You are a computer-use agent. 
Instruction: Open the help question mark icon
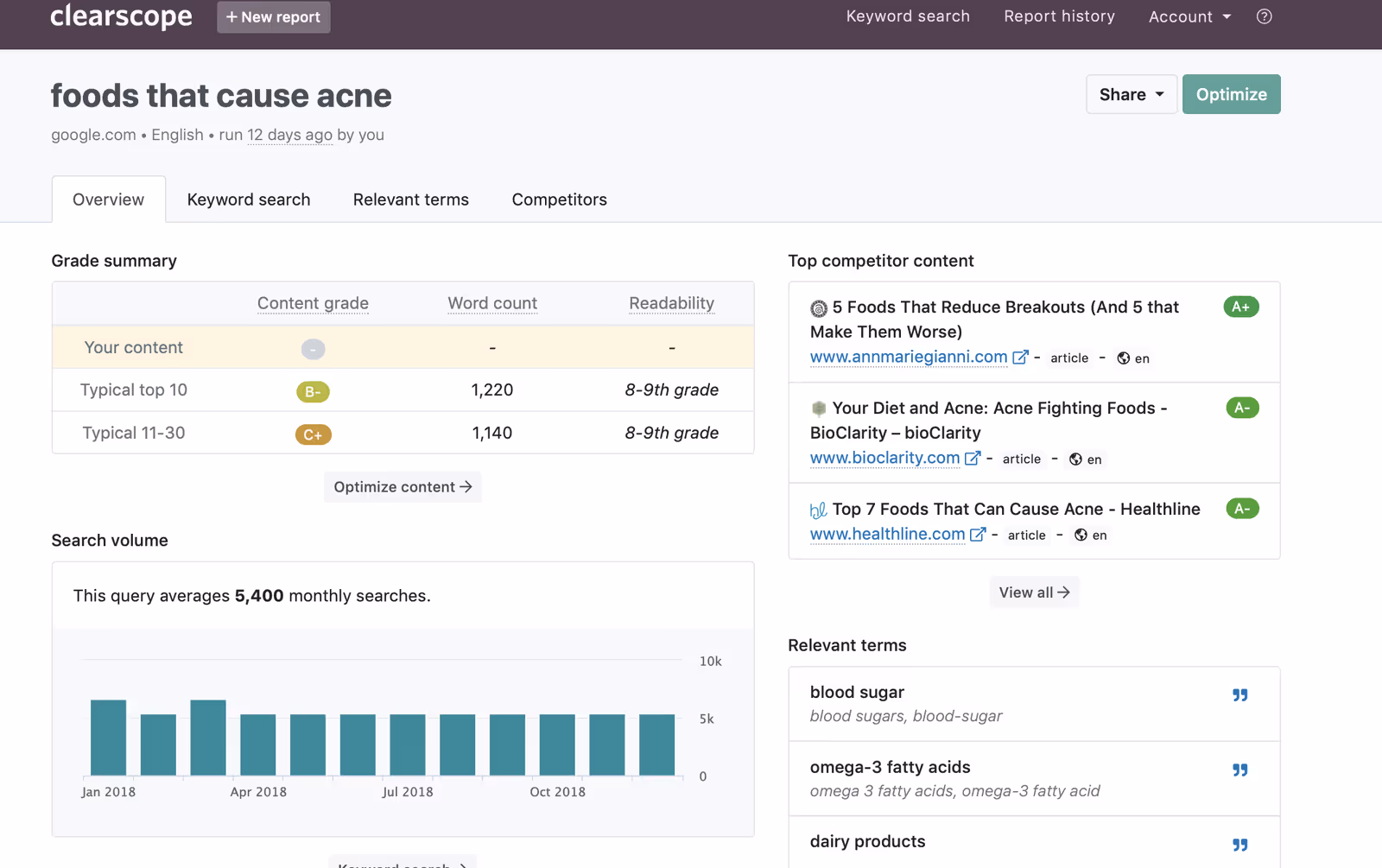[x=1264, y=16]
